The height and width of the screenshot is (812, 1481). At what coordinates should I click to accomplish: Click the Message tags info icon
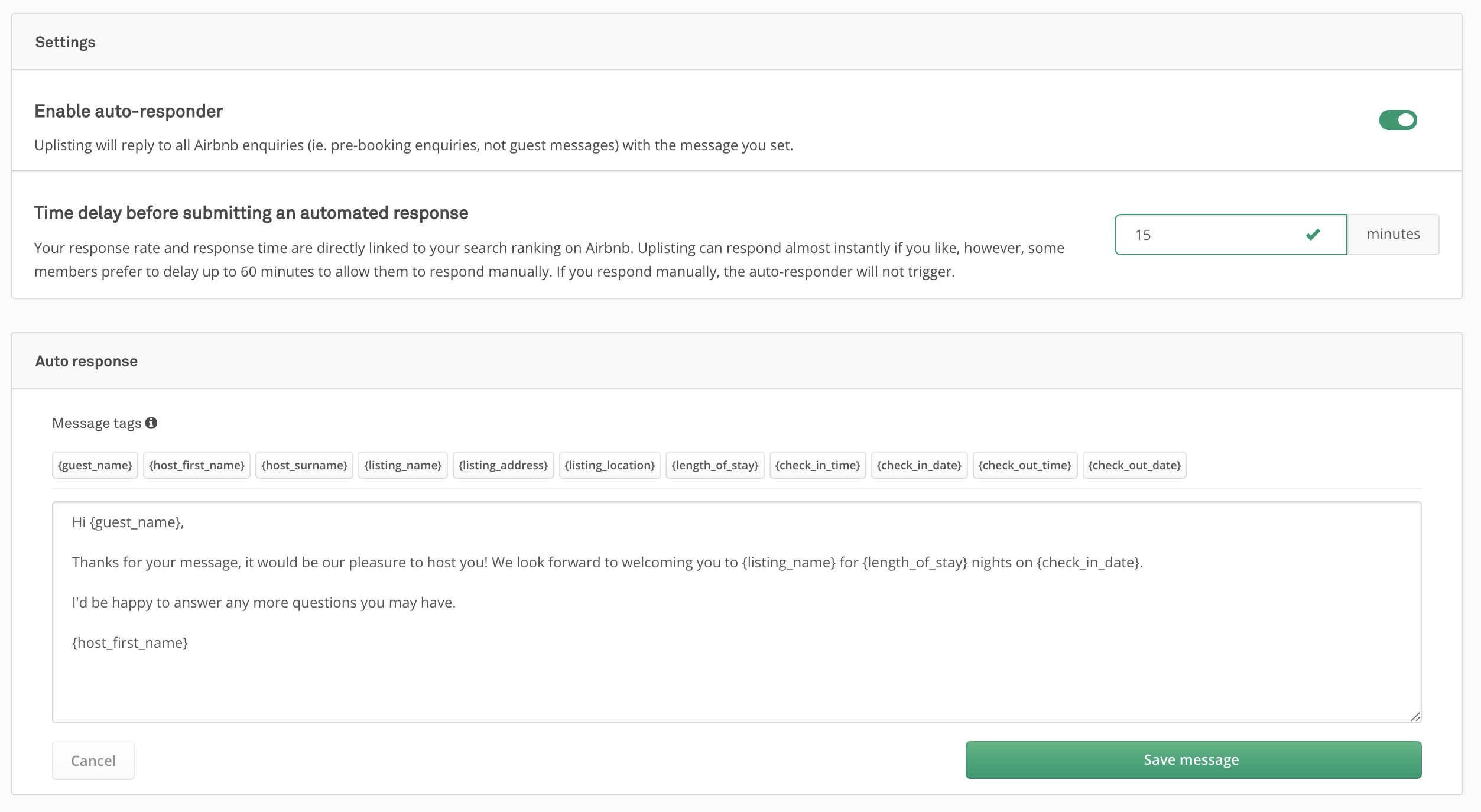(x=151, y=423)
